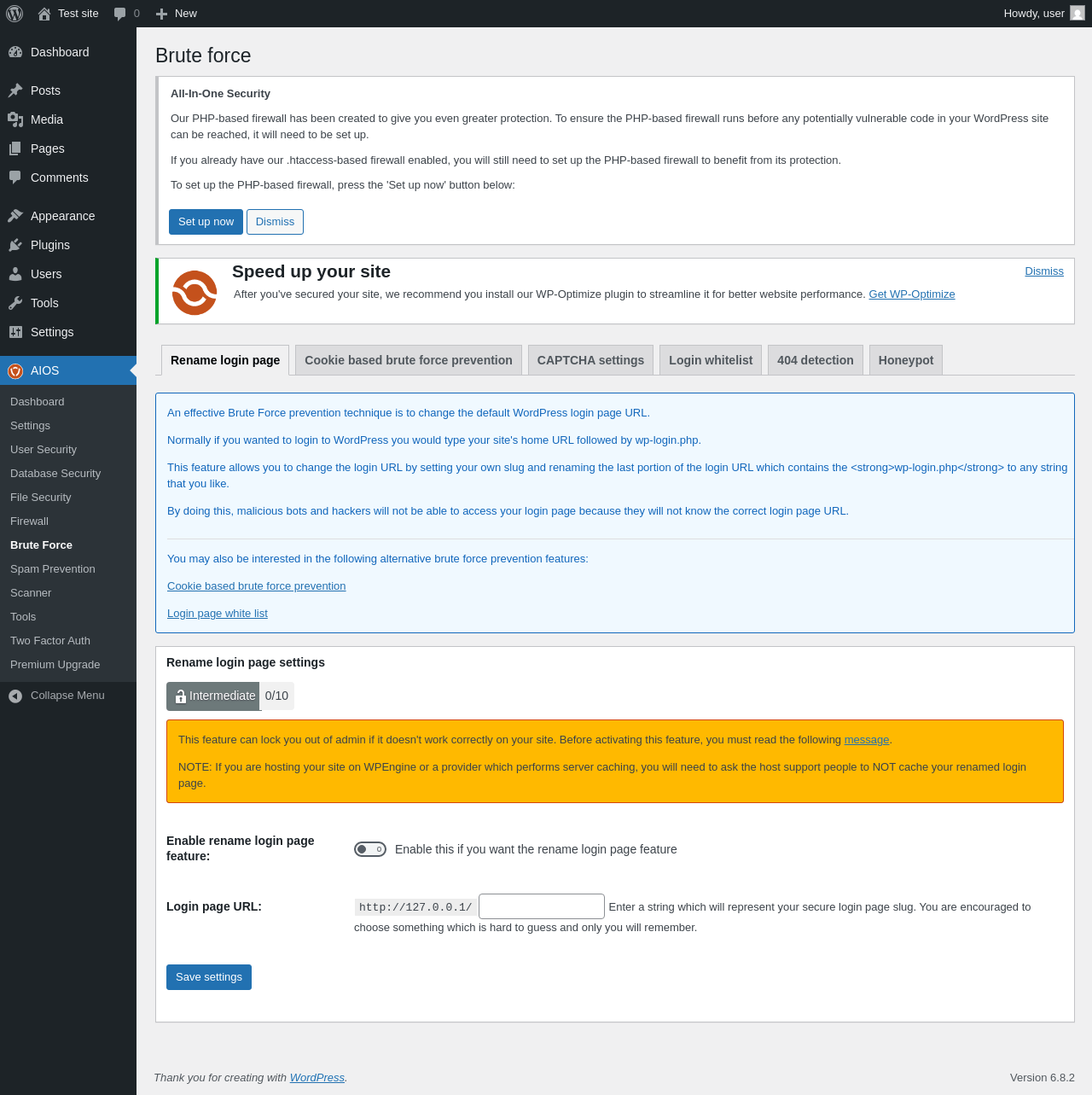The image size is (1092, 1095).
Task: Open the WordPress footer link
Action: [x=317, y=1078]
